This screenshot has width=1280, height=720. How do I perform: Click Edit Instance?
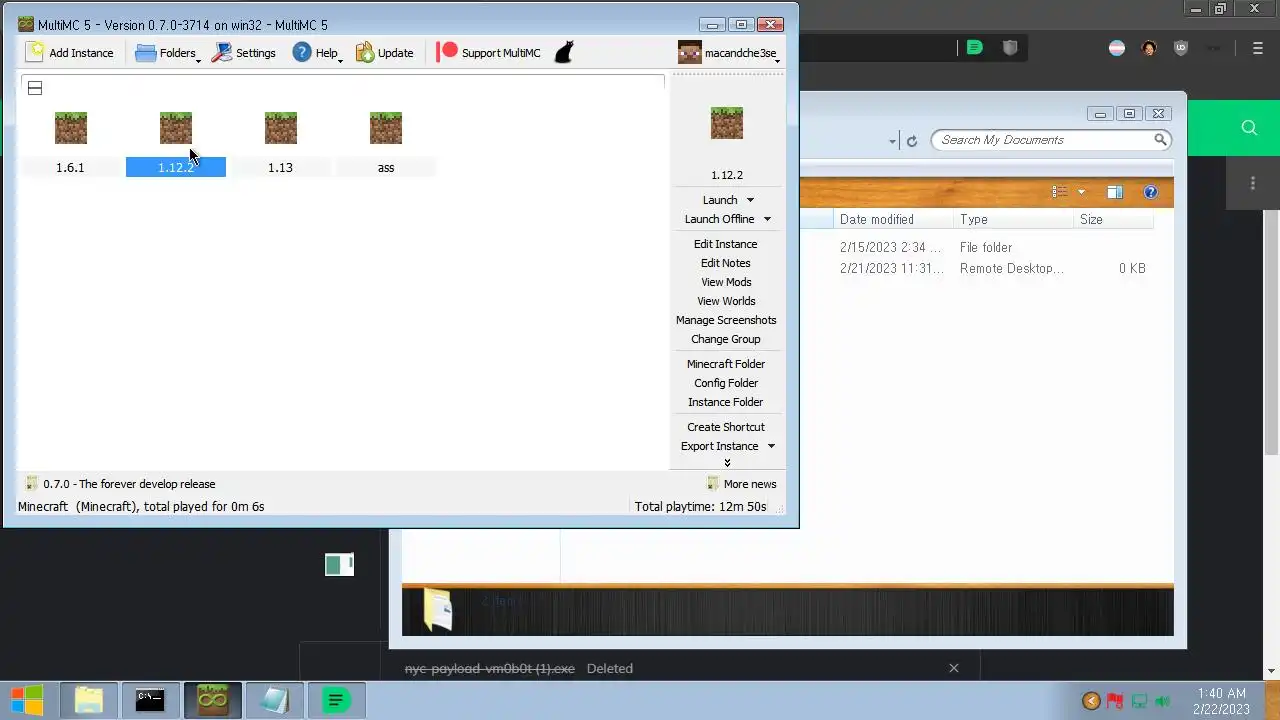coord(726,244)
